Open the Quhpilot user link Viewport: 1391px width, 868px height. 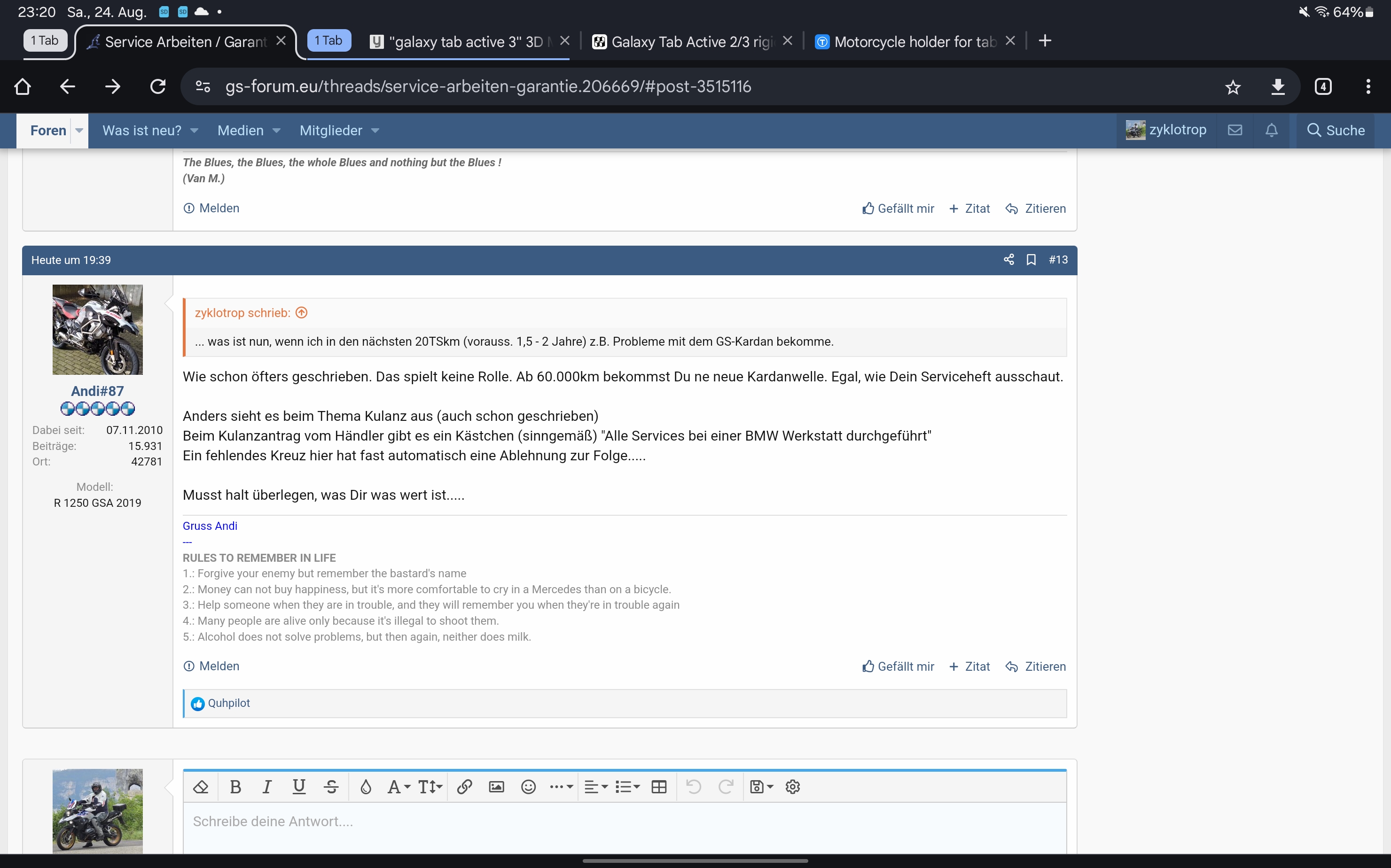(x=228, y=703)
